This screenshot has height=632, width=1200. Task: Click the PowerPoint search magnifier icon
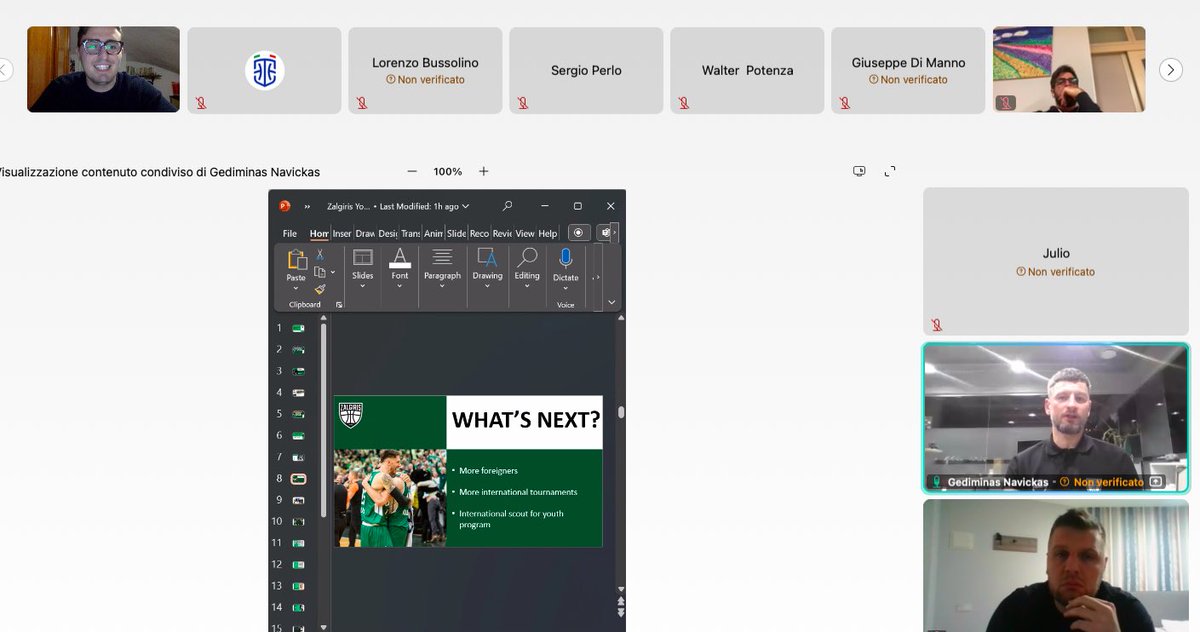pyautogui.click(x=508, y=206)
